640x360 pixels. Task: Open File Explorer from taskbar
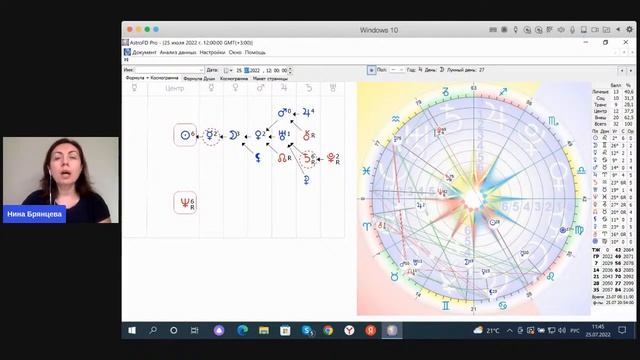coord(264,330)
